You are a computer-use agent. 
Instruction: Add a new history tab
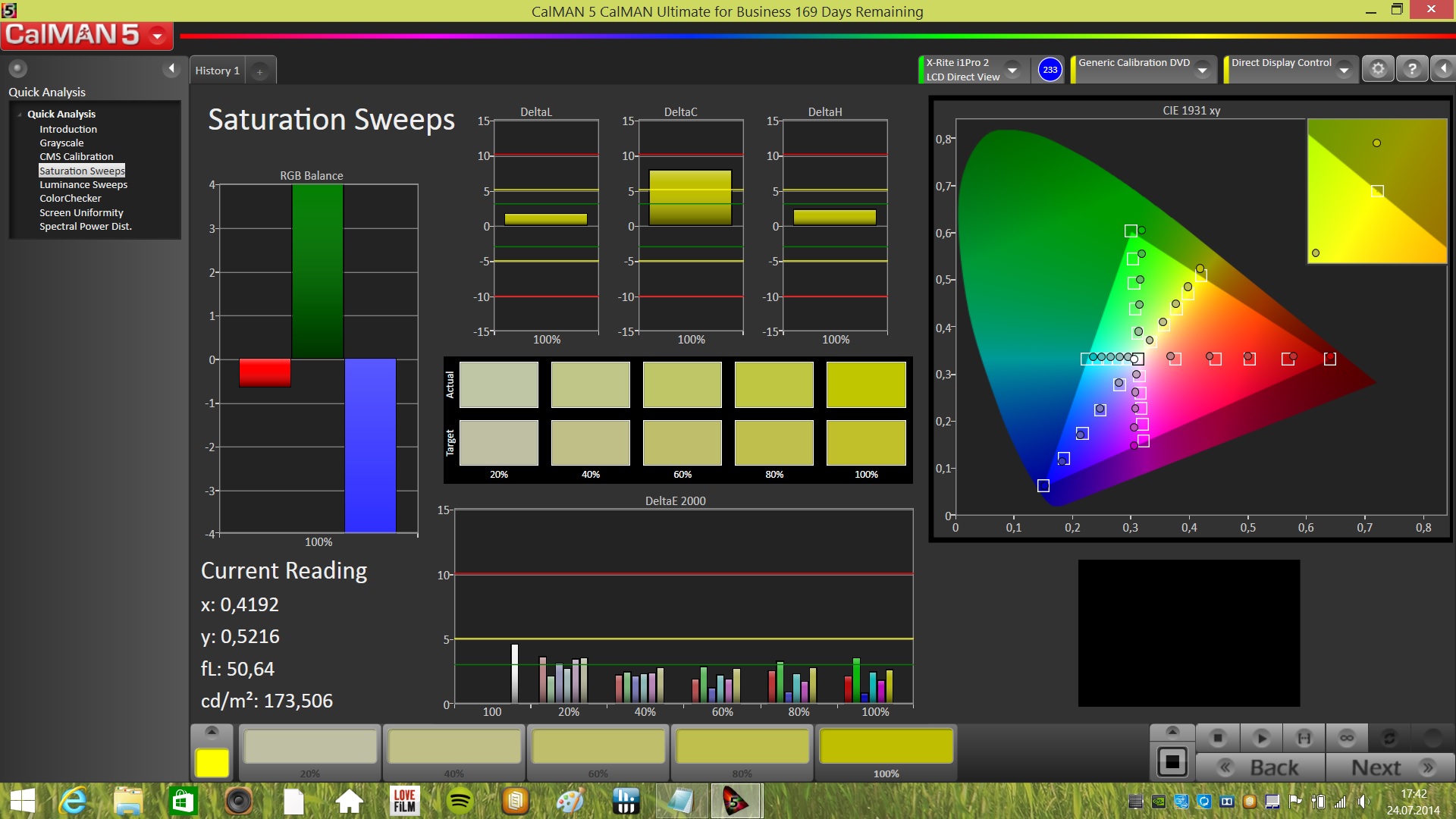259,71
